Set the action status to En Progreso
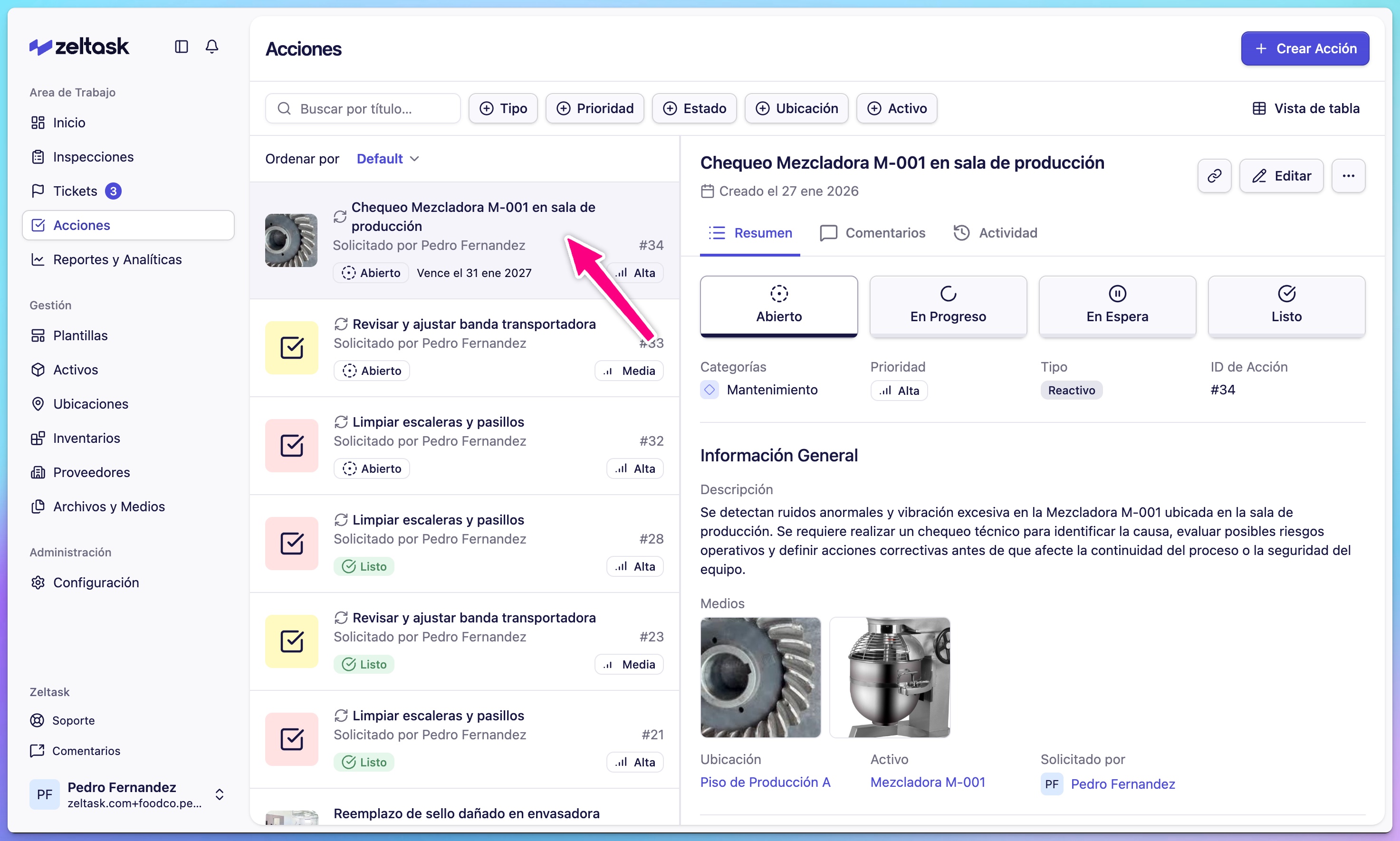 pos(948,306)
